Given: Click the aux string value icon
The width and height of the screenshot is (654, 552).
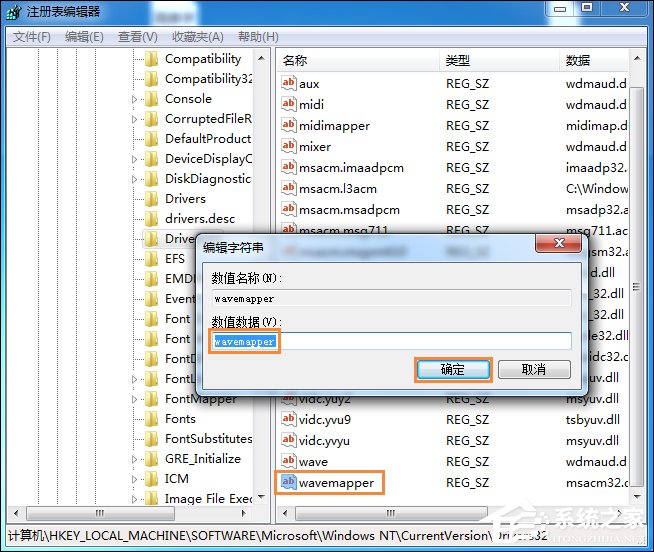Looking at the screenshot, I should [289, 84].
